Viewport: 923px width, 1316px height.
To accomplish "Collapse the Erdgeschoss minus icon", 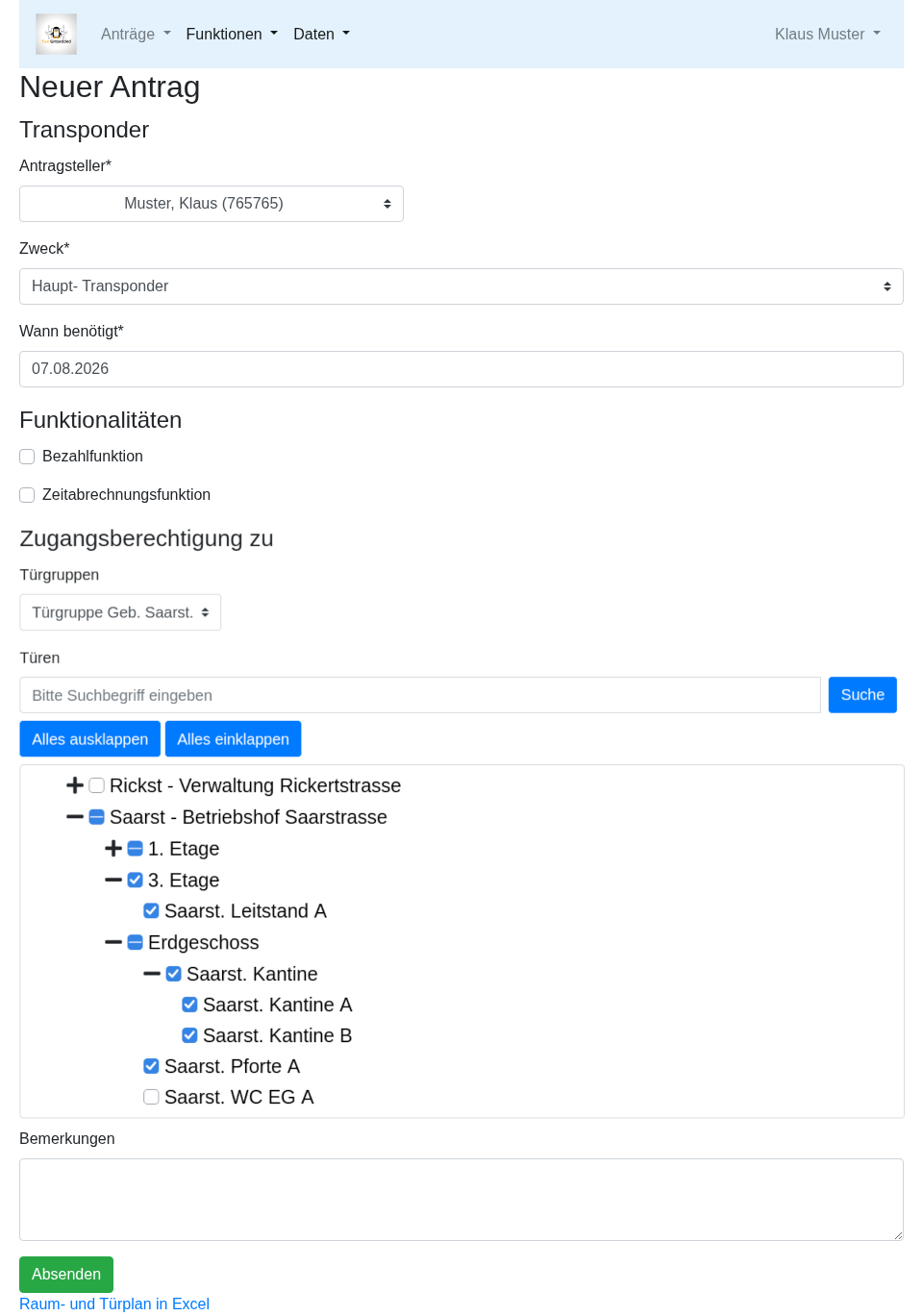I will tap(113, 942).
